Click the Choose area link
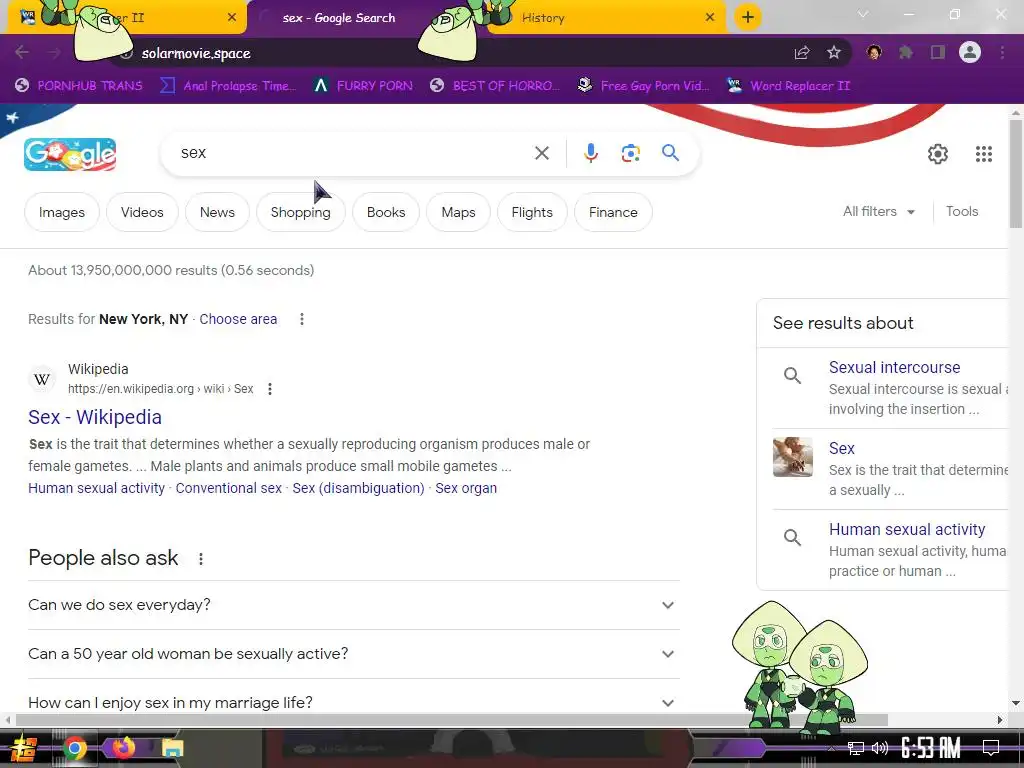Viewport: 1024px width, 768px height. [238, 319]
